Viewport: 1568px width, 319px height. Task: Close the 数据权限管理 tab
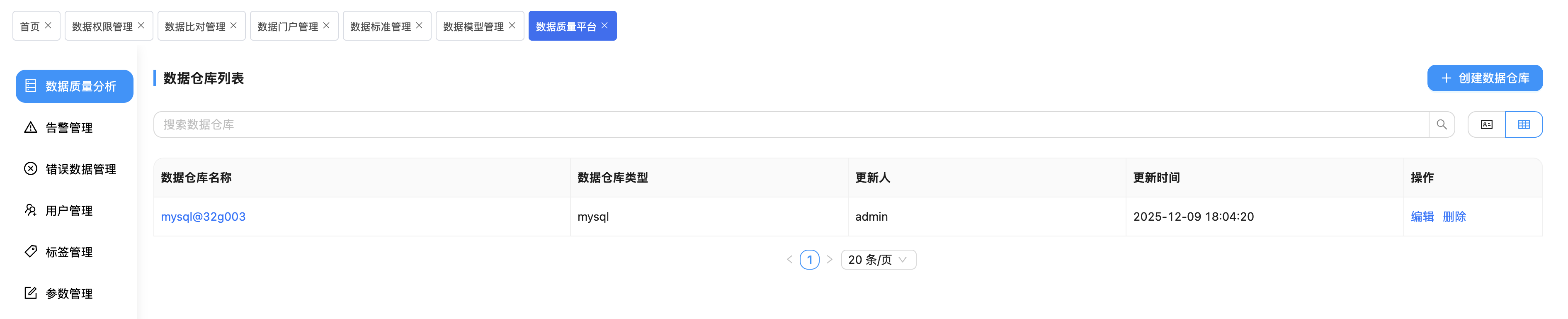coord(141,26)
